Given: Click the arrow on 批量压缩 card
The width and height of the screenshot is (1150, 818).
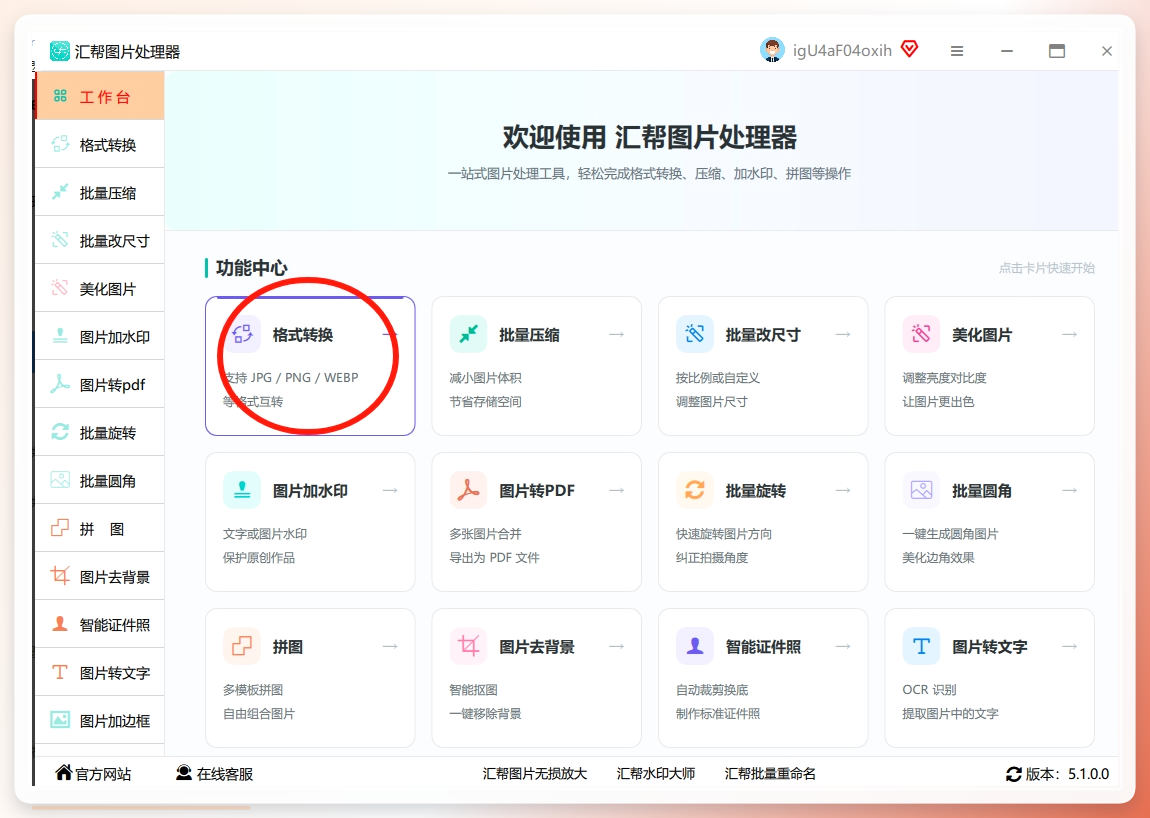Looking at the screenshot, I should coord(617,335).
